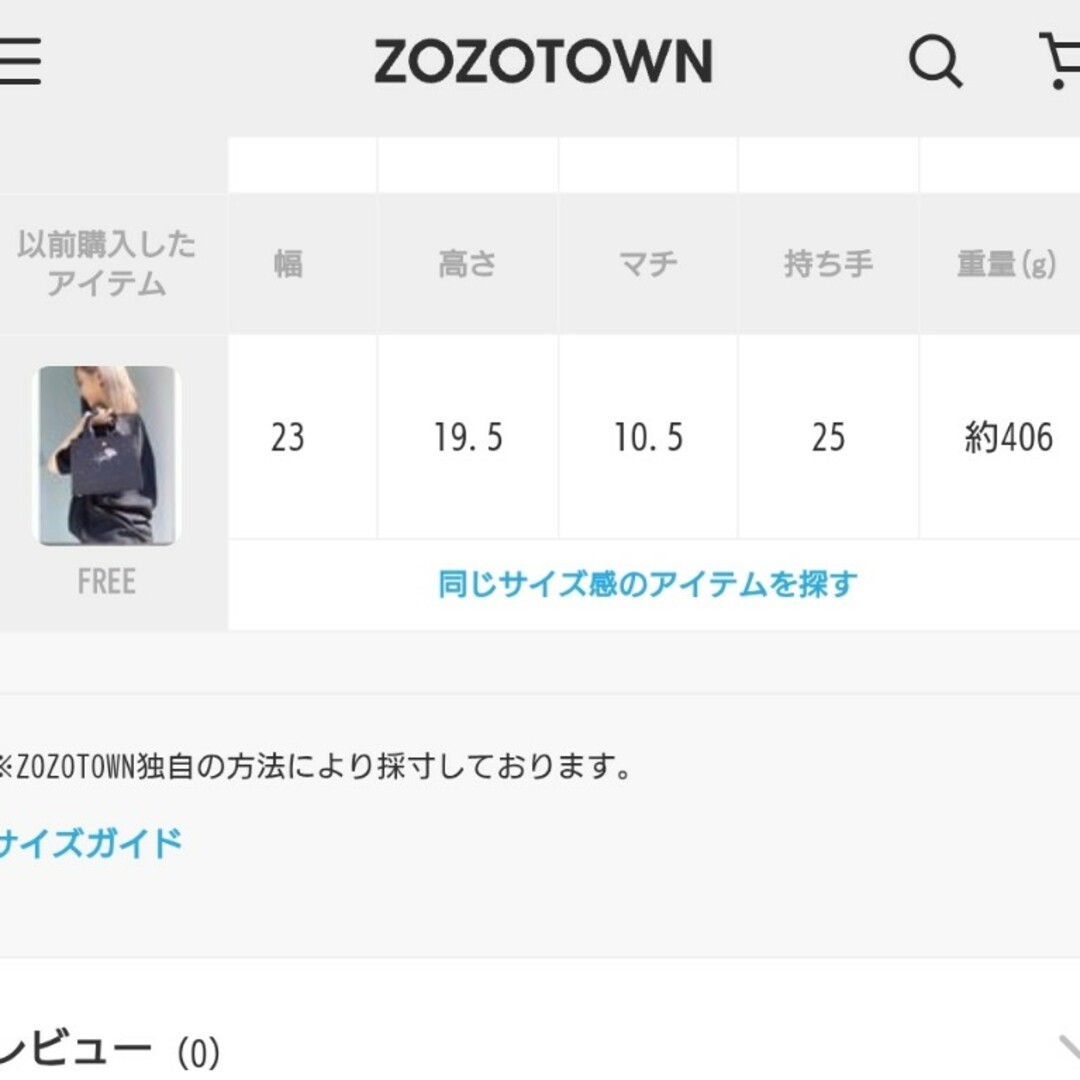The height and width of the screenshot is (1080, 1080).
Task: Open the shopping cart icon
Action: [1061, 61]
